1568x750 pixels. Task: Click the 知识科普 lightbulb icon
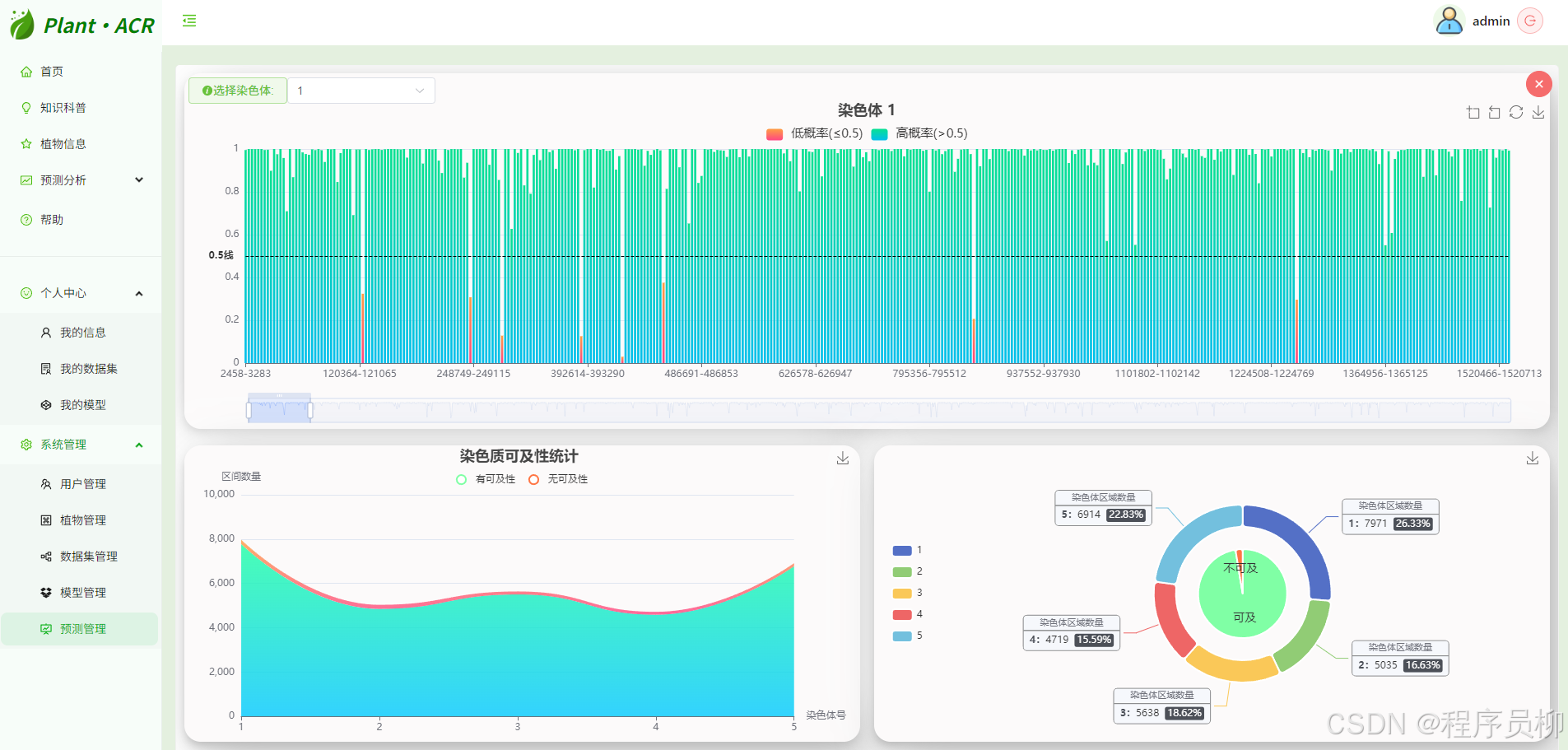coord(26,108)
